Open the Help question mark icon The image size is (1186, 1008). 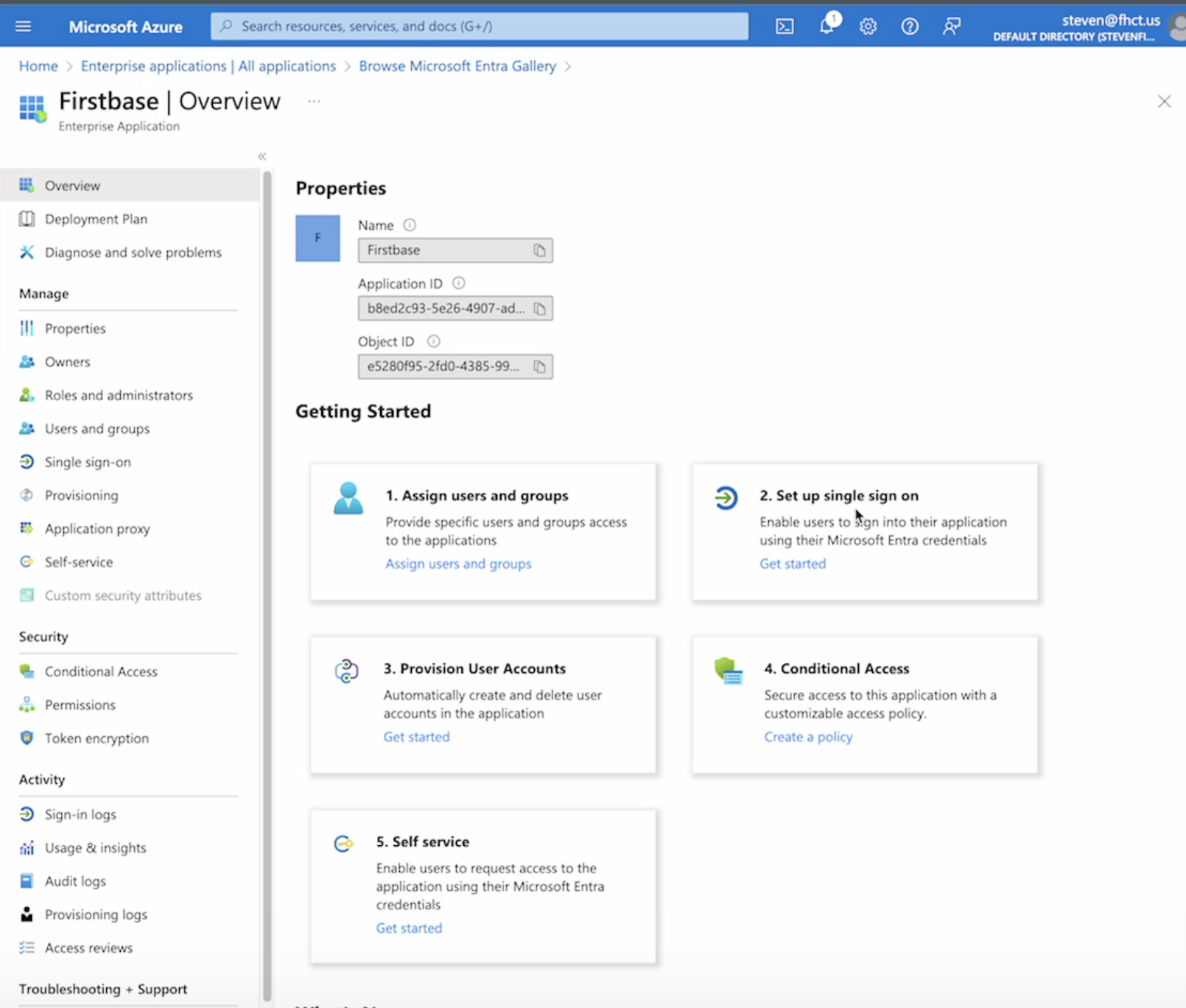coord(910,27)
